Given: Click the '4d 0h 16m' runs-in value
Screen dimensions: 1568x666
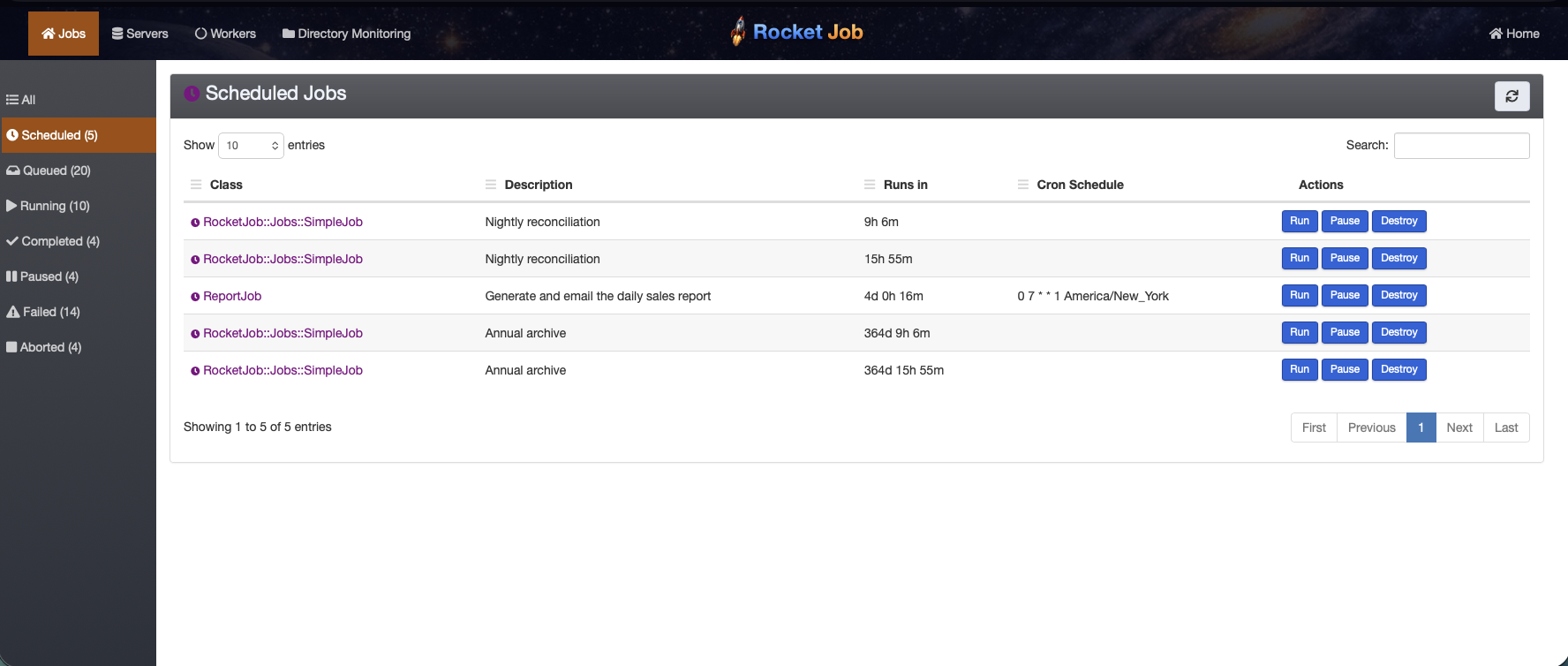Looking at the screenshot, I should point(893,296).
